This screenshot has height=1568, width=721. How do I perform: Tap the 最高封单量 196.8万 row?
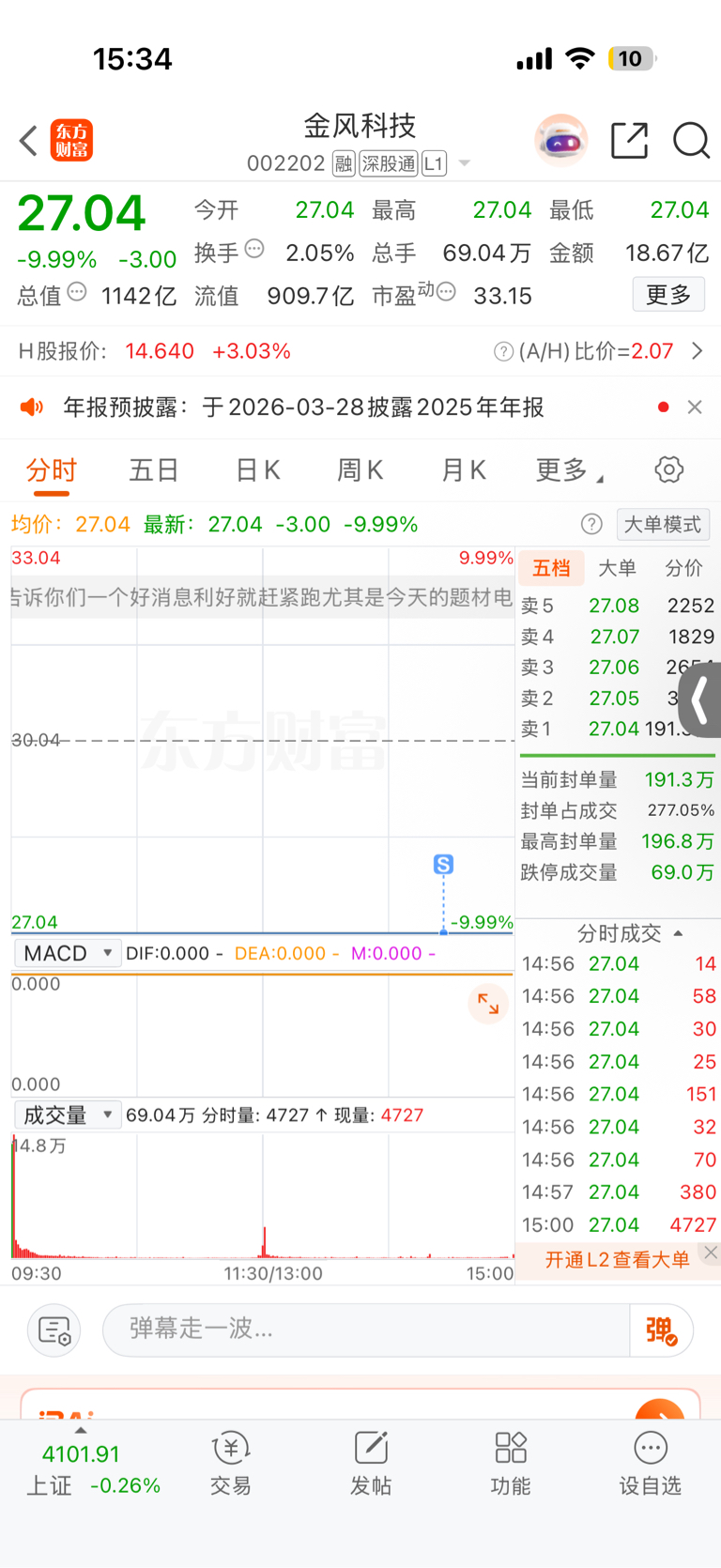[617, 841]
